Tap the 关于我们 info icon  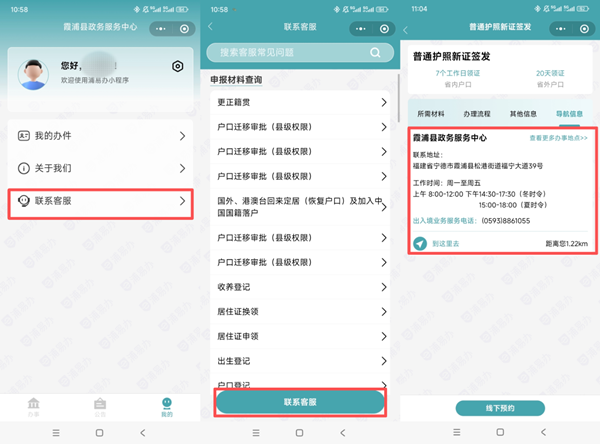(x=24, y=168)
